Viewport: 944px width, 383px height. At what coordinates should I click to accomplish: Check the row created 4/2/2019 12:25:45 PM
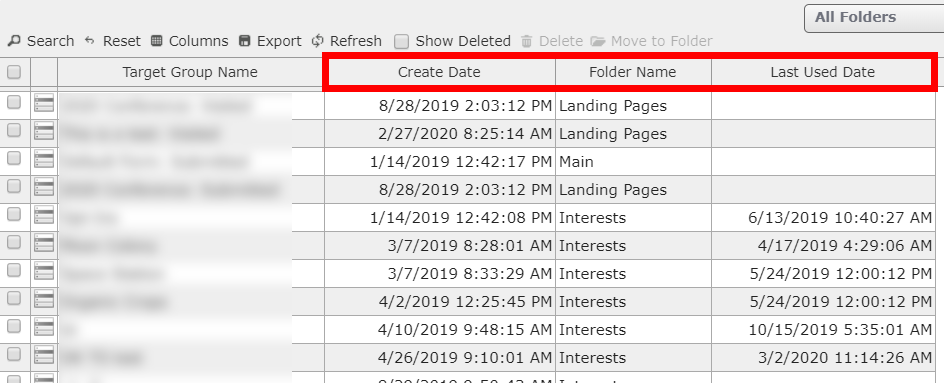point(14,298)
